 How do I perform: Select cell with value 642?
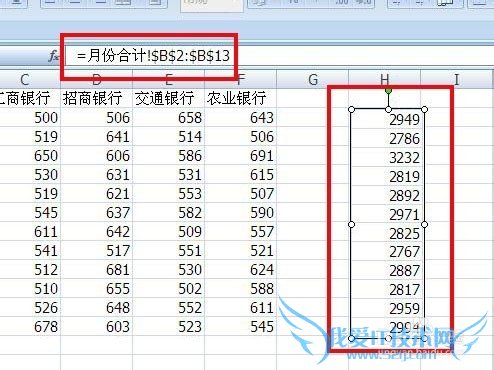point(97,231)
